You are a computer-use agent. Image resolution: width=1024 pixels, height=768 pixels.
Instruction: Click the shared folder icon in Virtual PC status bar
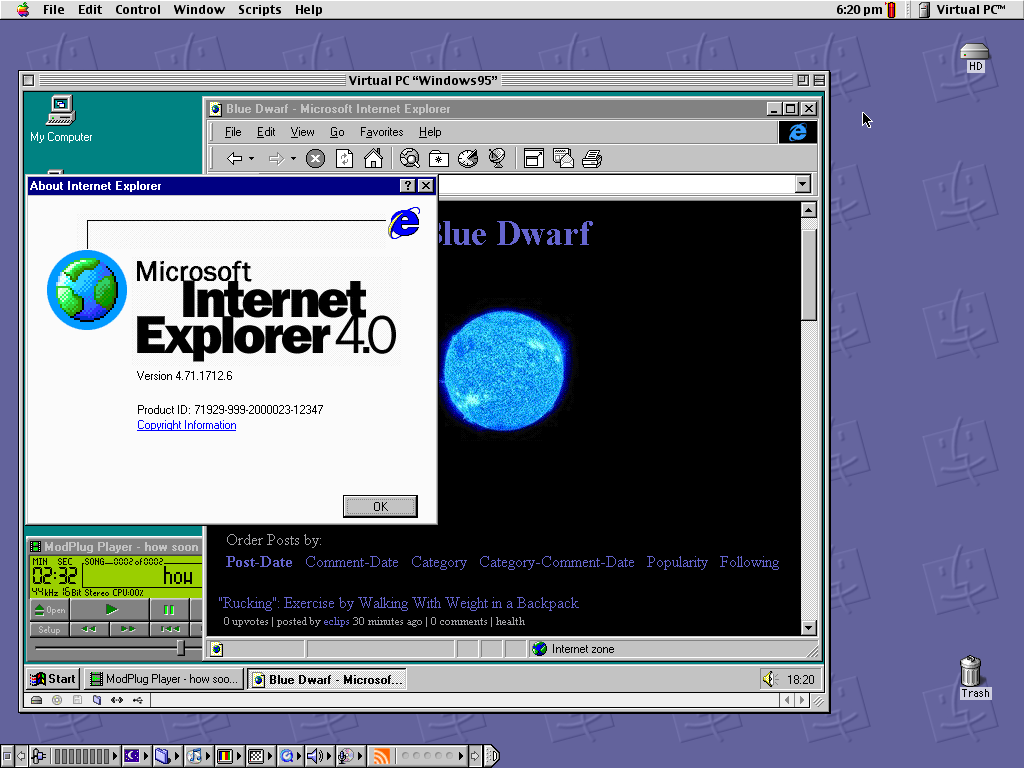97,700
